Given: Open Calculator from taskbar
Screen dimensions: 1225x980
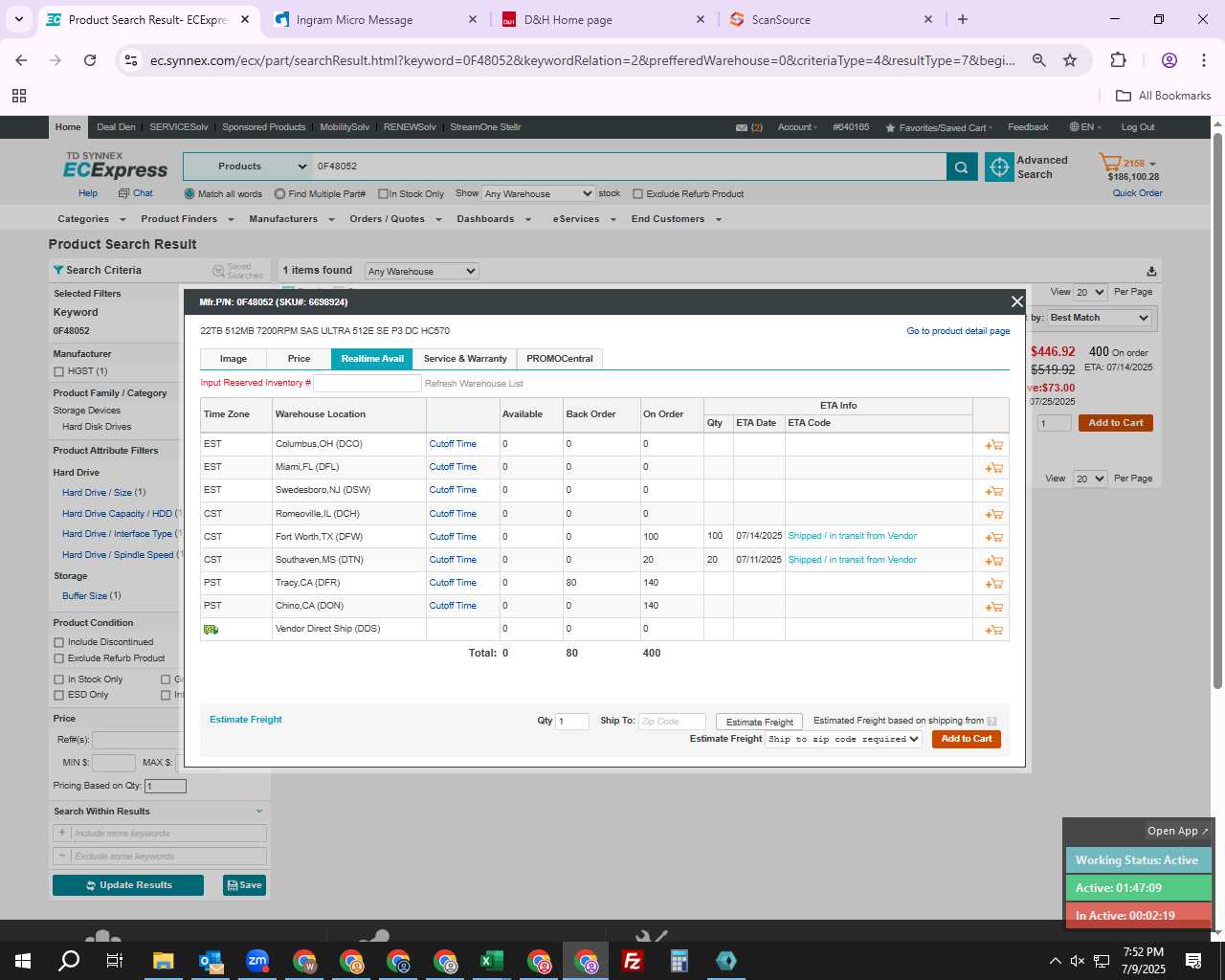Looking at the screenshot, I should 679,961.
